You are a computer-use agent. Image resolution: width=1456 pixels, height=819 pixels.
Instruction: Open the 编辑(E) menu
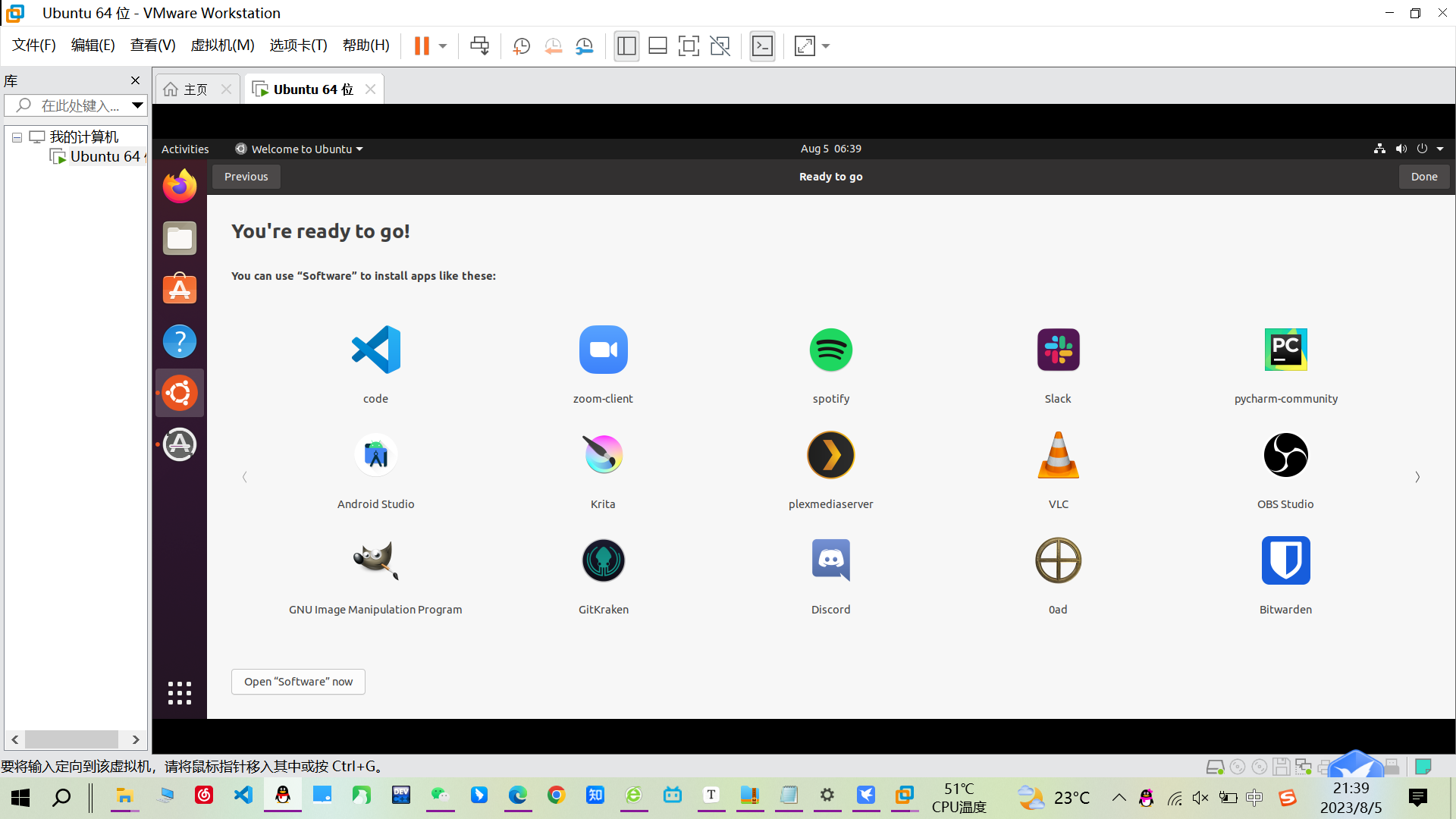(x=93, y=45)
